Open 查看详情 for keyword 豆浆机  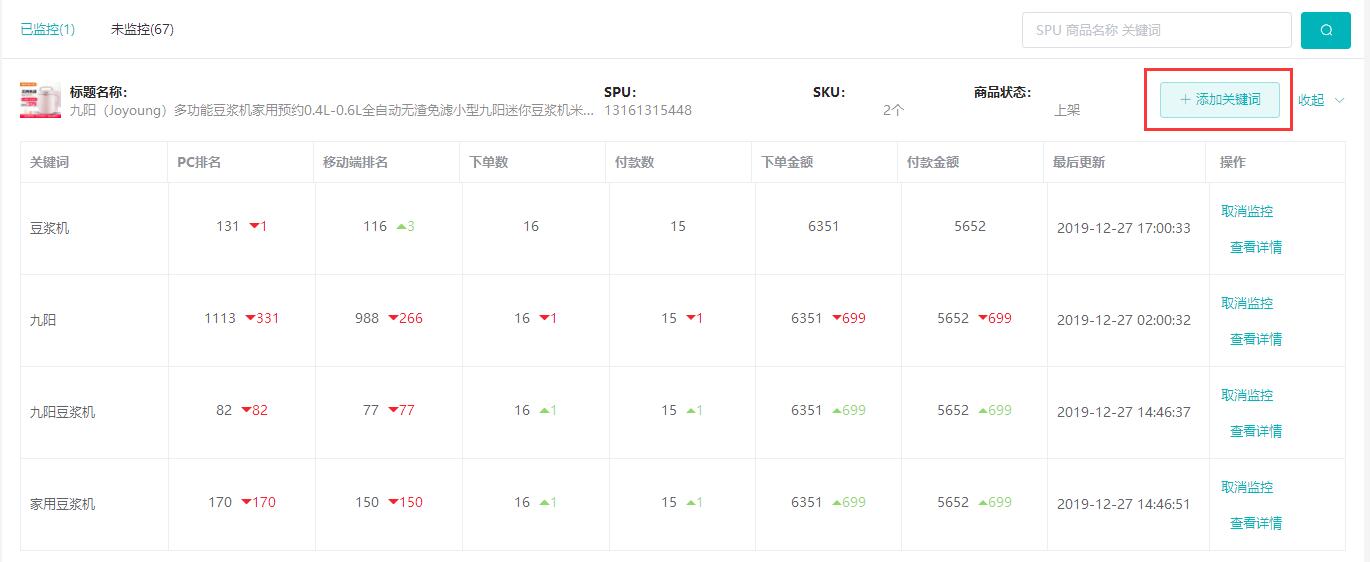pos(1256,247)
